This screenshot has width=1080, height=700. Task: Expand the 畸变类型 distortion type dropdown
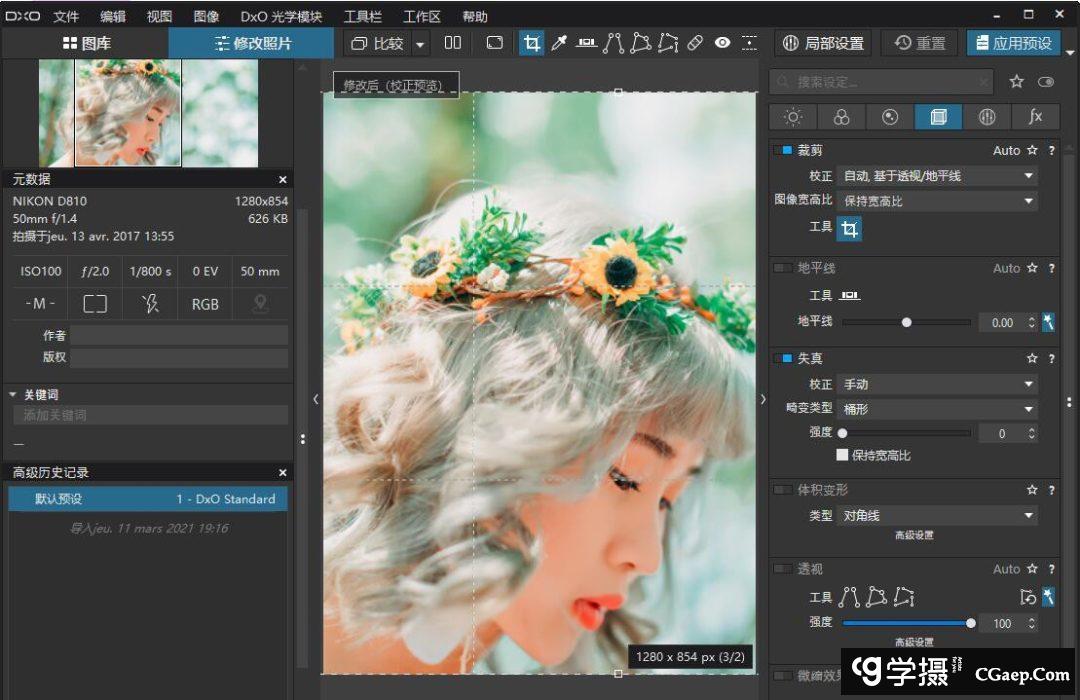point(936,409)
